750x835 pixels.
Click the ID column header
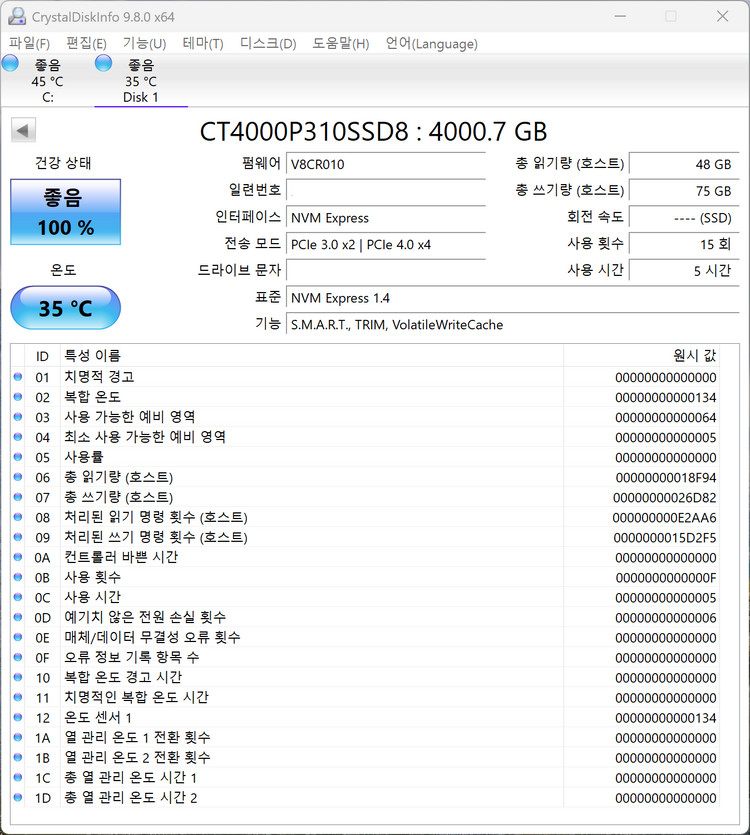tap(43, 356)
